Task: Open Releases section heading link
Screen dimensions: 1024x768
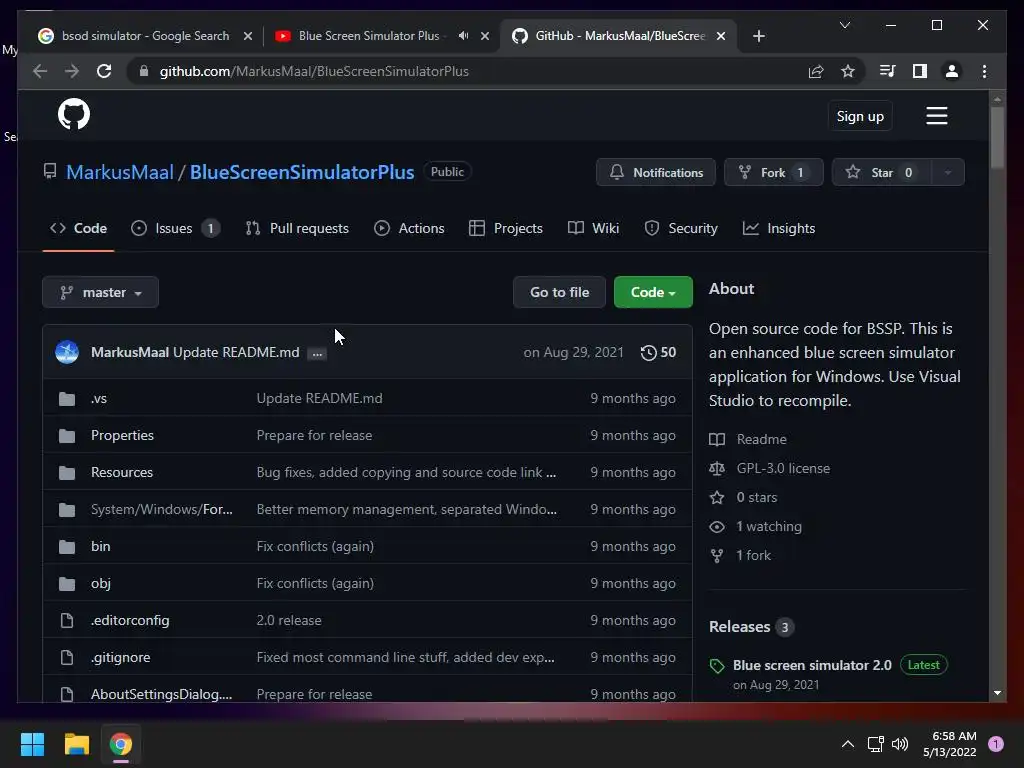Action: click(751, 627)
